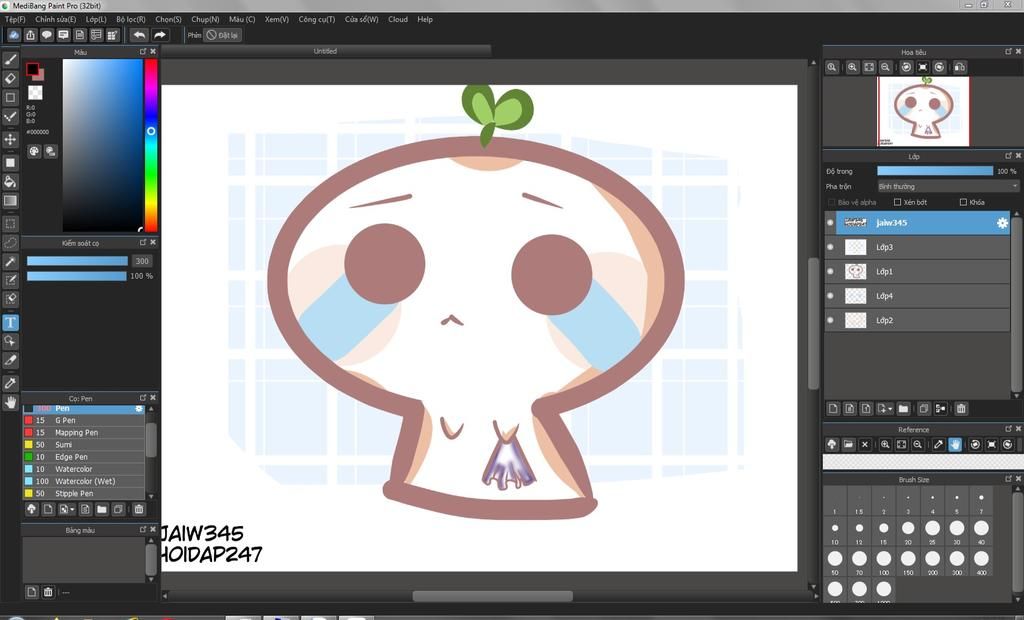Screen dimensions: 1024x620
Task: Open the add-layer type dropdown arrow
Action: 885,409
